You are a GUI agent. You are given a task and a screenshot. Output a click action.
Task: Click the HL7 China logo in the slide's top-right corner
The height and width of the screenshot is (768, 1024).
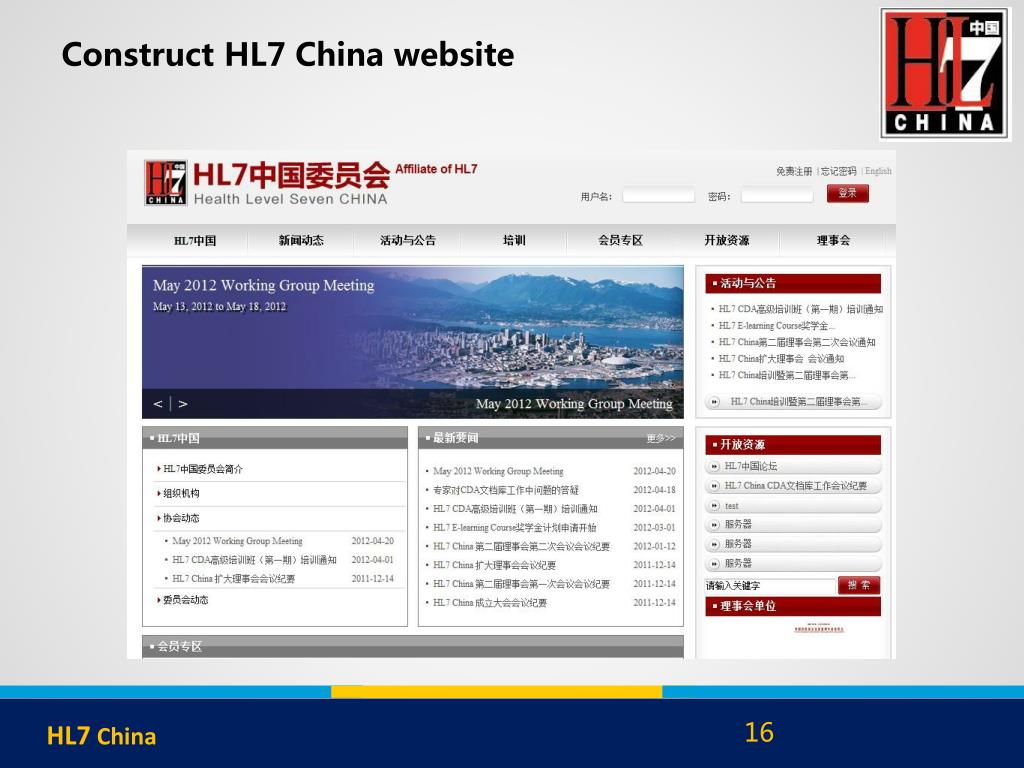pos(944,73)
